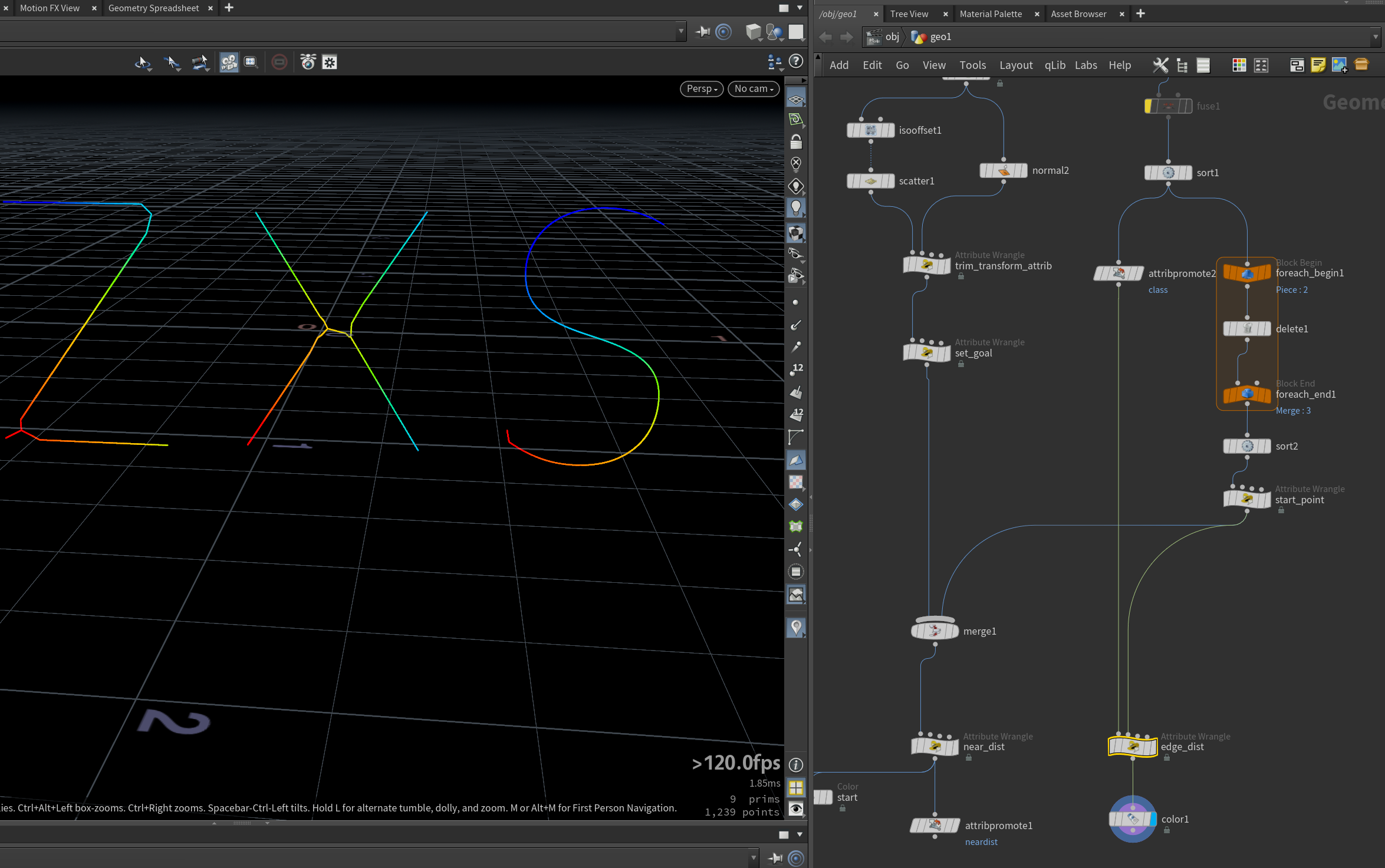1385x868 pixels.
Task: Toggle the display flag on color1 node
Action: 1153,819
